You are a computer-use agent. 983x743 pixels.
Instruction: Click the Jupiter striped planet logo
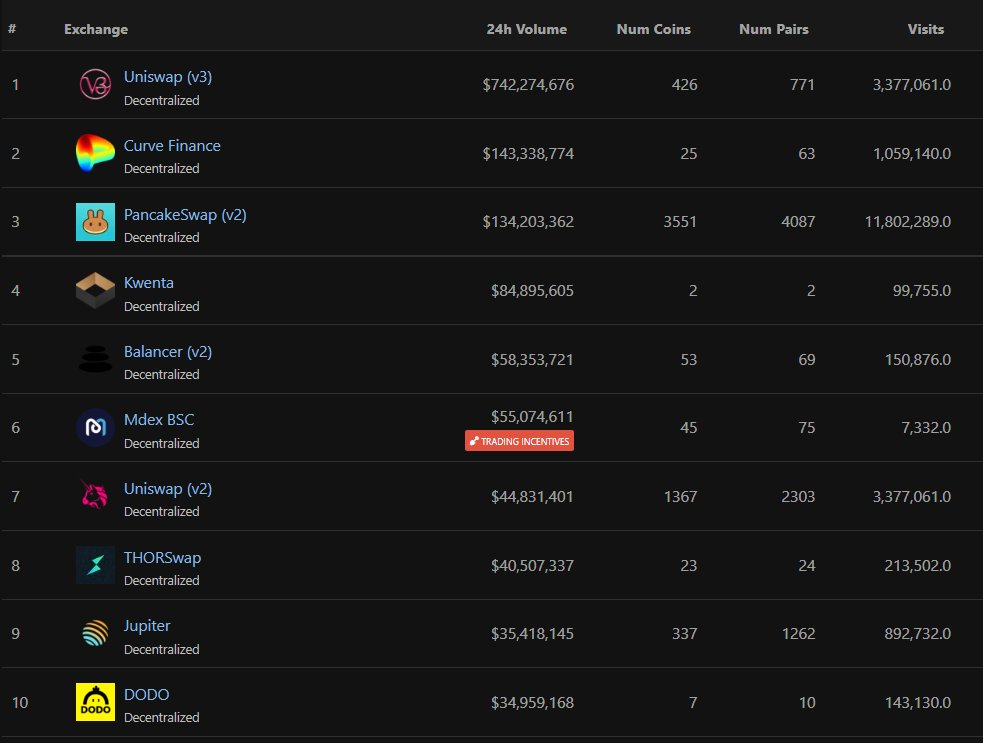tap(95, 633)
